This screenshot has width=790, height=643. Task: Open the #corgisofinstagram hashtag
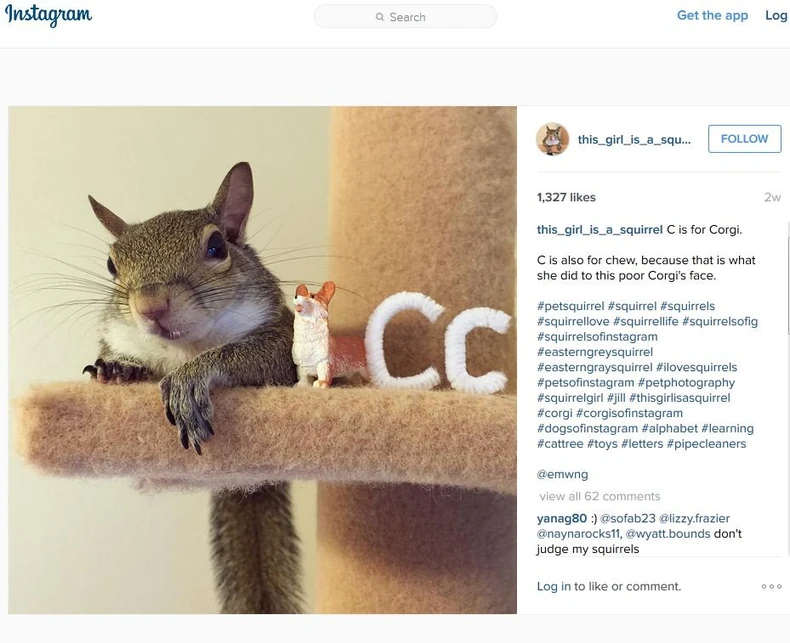coord(629,413)
